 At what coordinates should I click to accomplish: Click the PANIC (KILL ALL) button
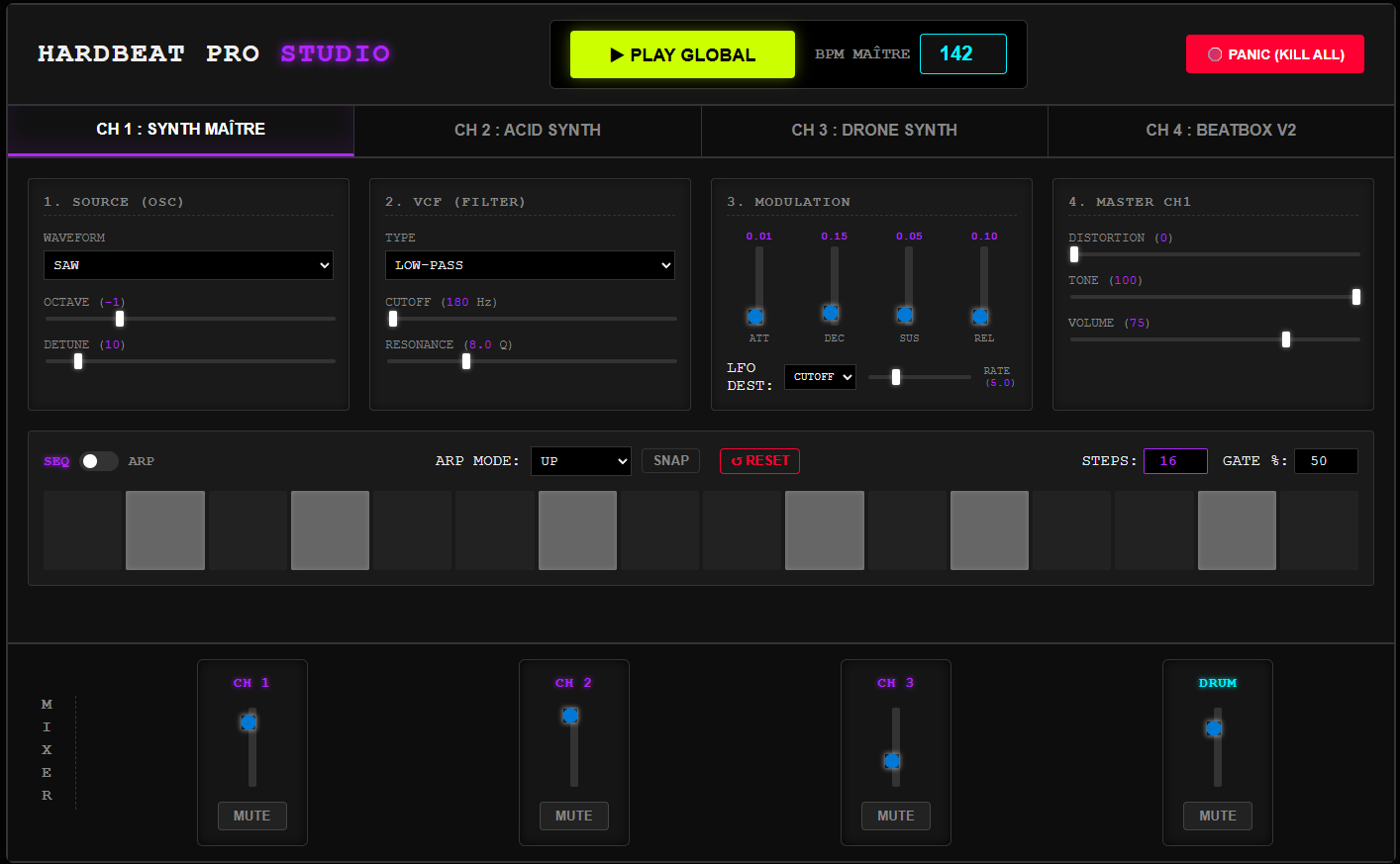coord(1274,54)
